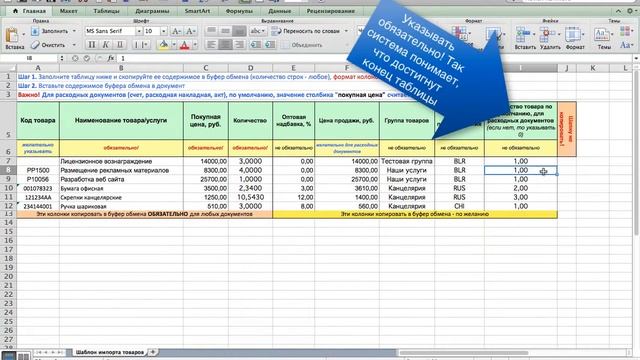Confirm formula entry with checkmark
640x360 pixels.
tap(87, 58)
